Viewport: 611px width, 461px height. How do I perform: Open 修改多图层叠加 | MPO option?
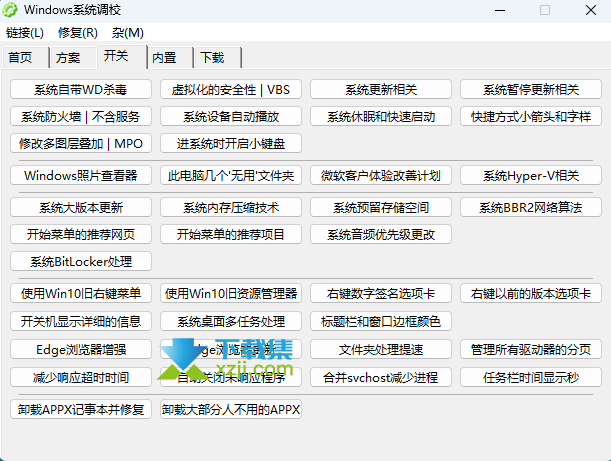tap(81, 143)
